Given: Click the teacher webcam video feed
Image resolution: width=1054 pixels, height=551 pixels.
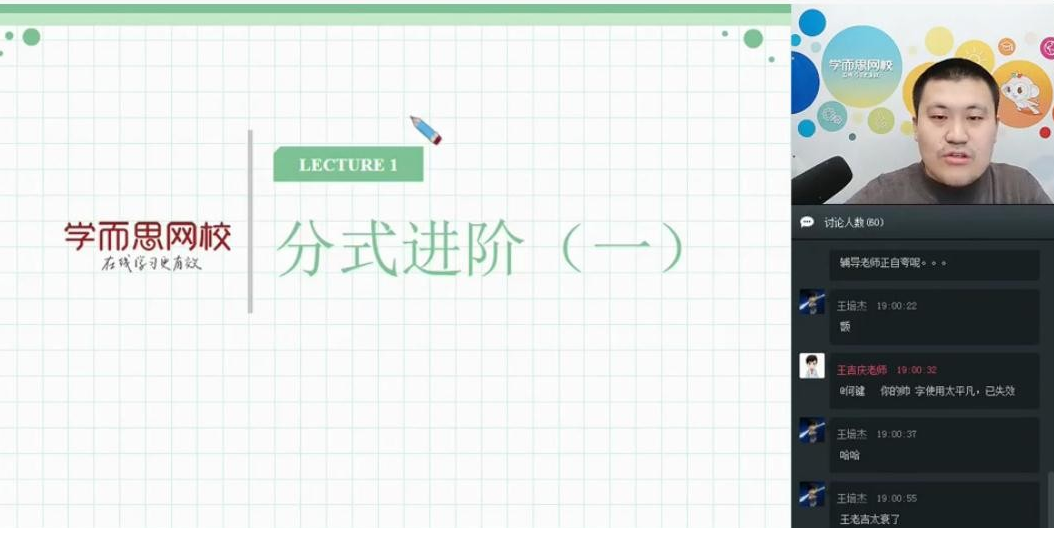Looking at the screenshot, I should 922,105.
